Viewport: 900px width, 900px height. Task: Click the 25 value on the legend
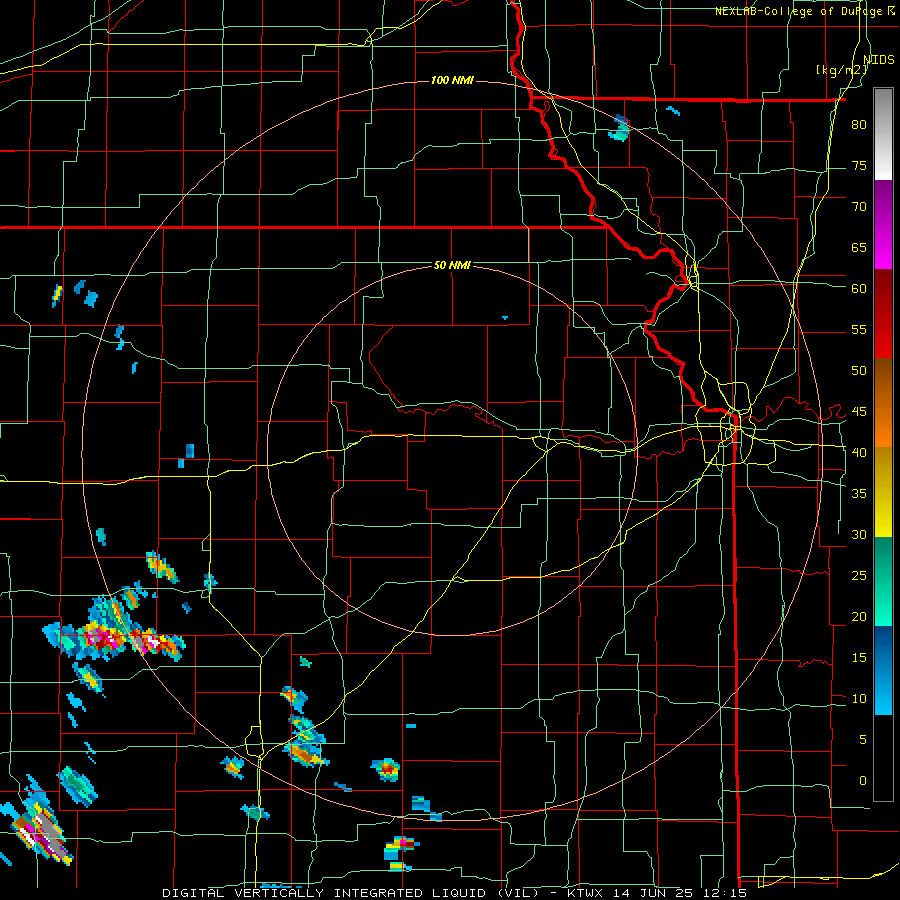[859, 576]
